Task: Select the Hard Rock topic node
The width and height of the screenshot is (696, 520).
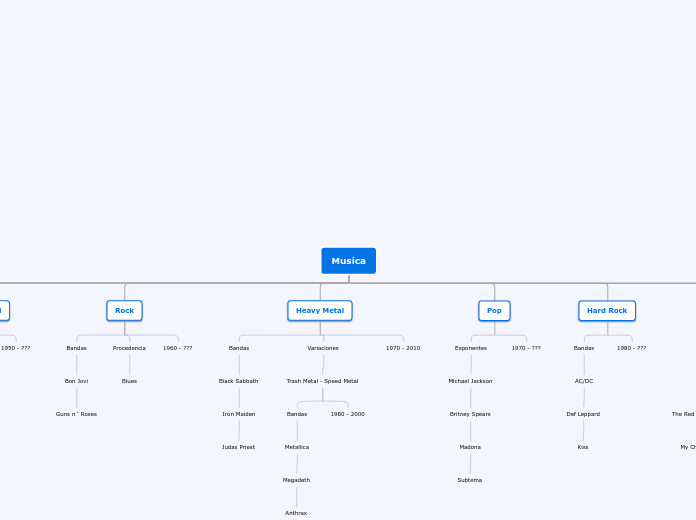Action: coord(607,310)
